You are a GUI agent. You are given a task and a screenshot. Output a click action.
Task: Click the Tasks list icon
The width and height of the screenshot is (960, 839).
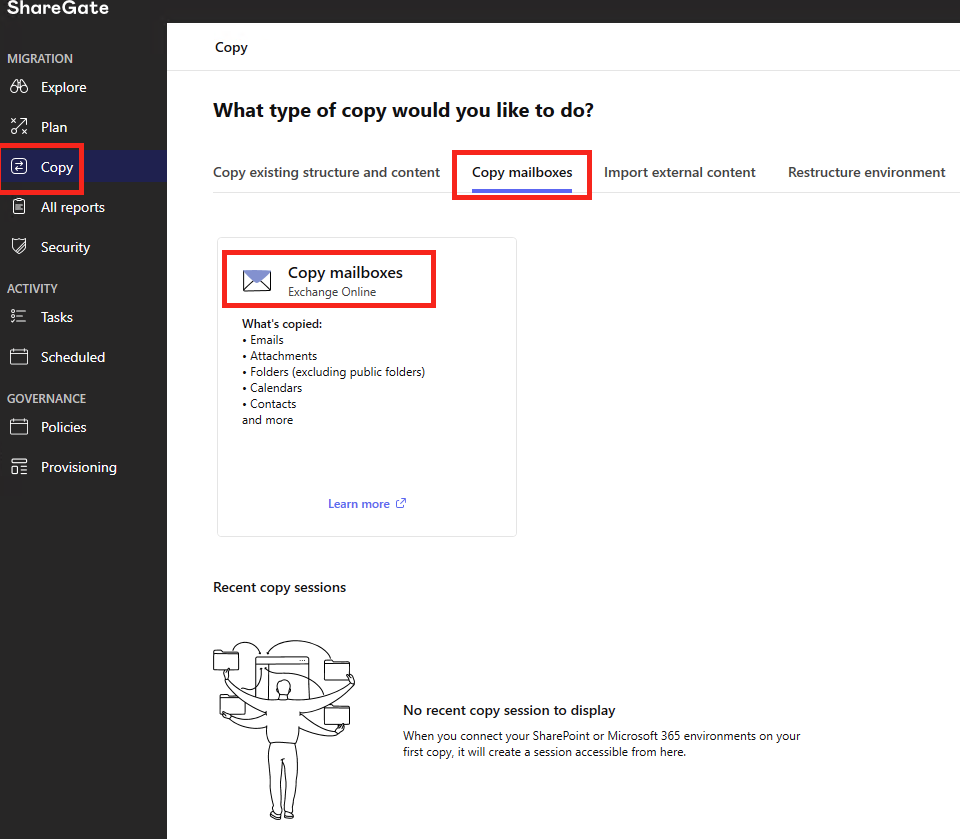pos(18,317)
